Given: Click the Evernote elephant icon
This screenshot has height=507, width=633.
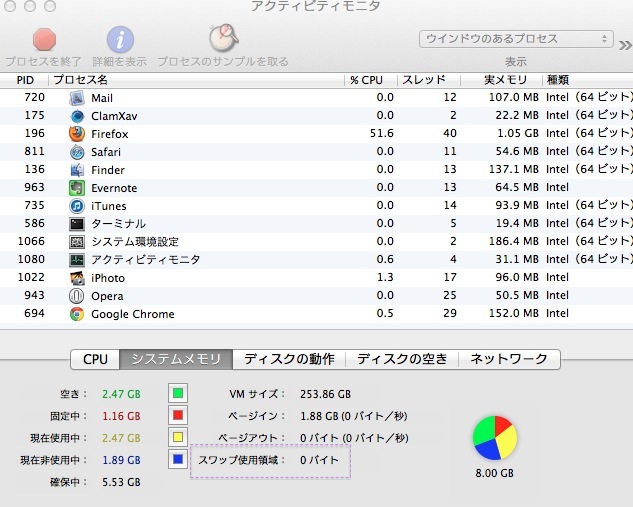Looking at the screenshot, I should click(78, 188).
